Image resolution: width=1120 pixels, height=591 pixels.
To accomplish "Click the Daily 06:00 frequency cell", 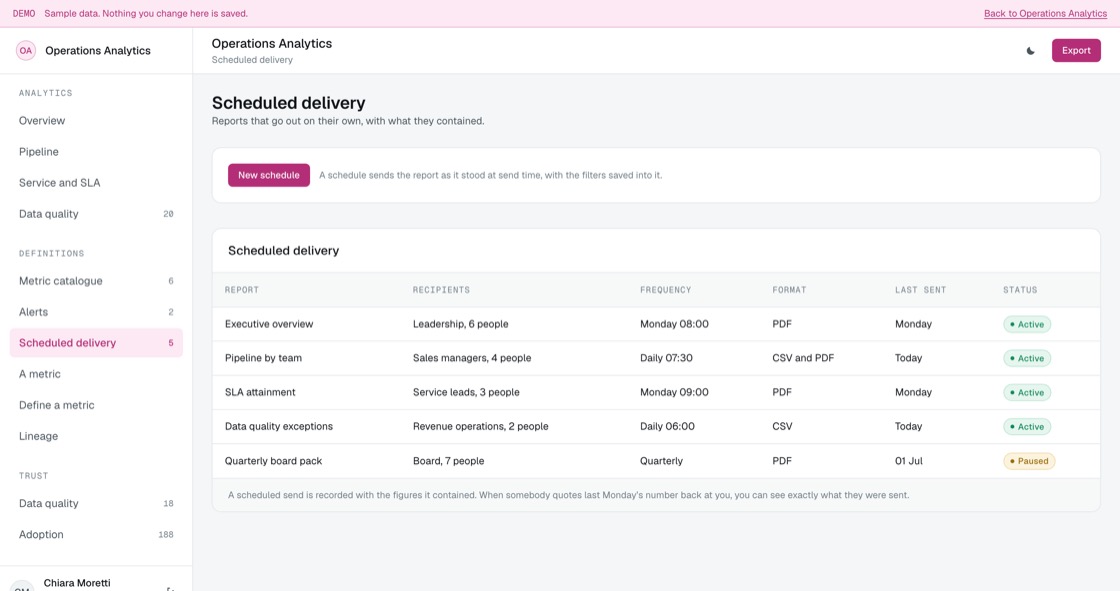I will [666, 427].
